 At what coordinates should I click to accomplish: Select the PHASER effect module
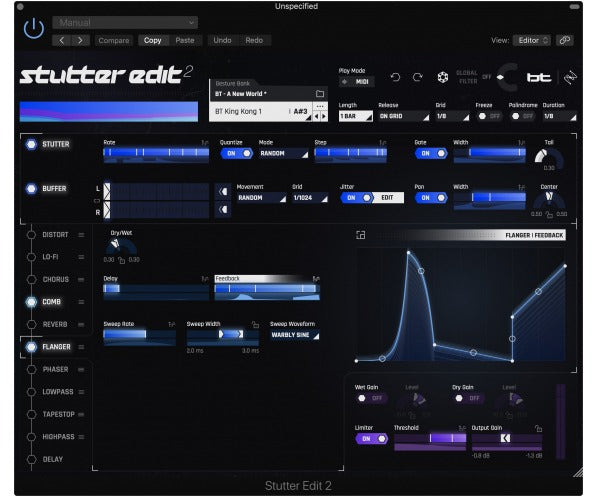click(x=55, y=369)
